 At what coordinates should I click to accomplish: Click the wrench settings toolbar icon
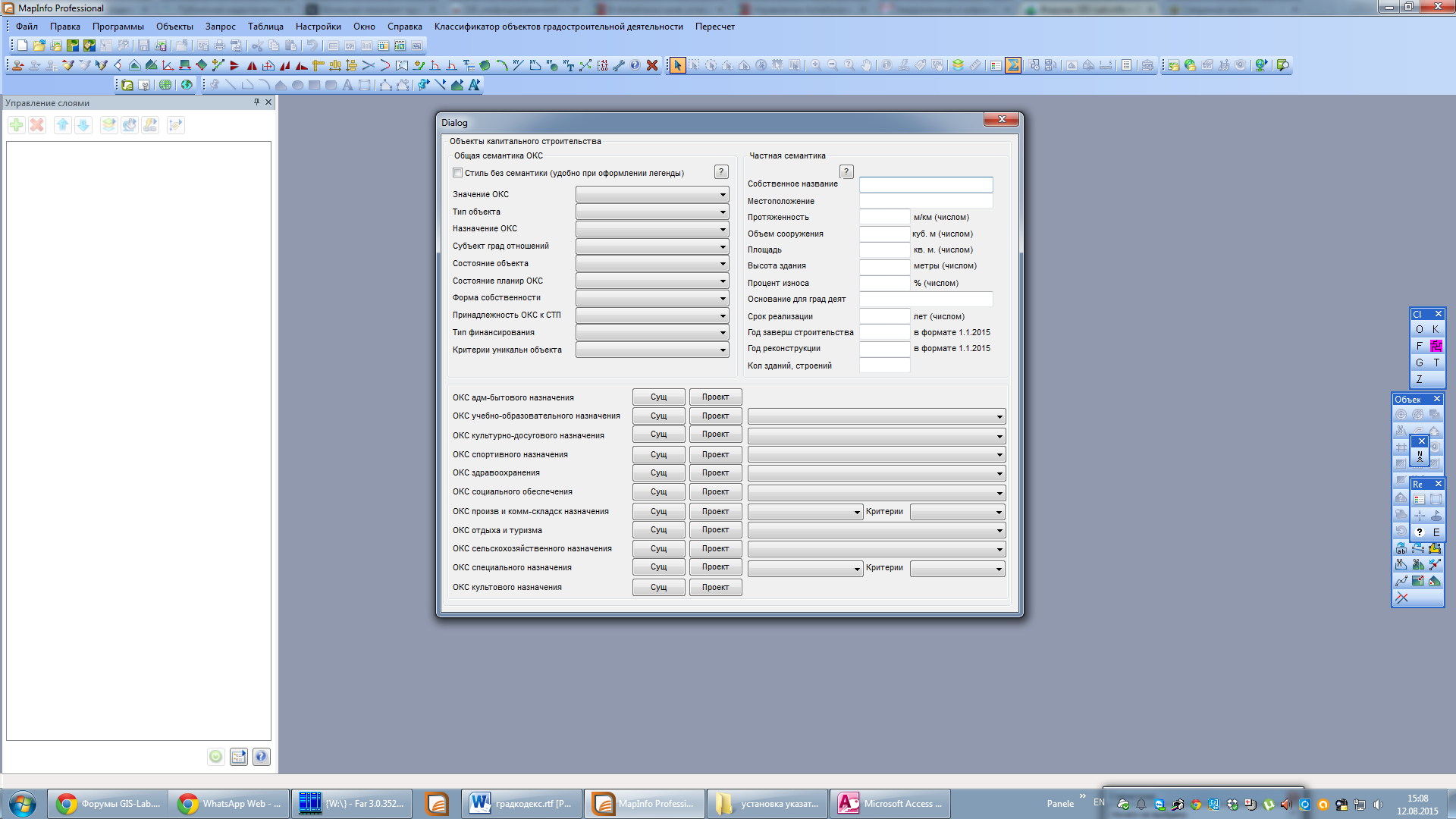(619, 65)
